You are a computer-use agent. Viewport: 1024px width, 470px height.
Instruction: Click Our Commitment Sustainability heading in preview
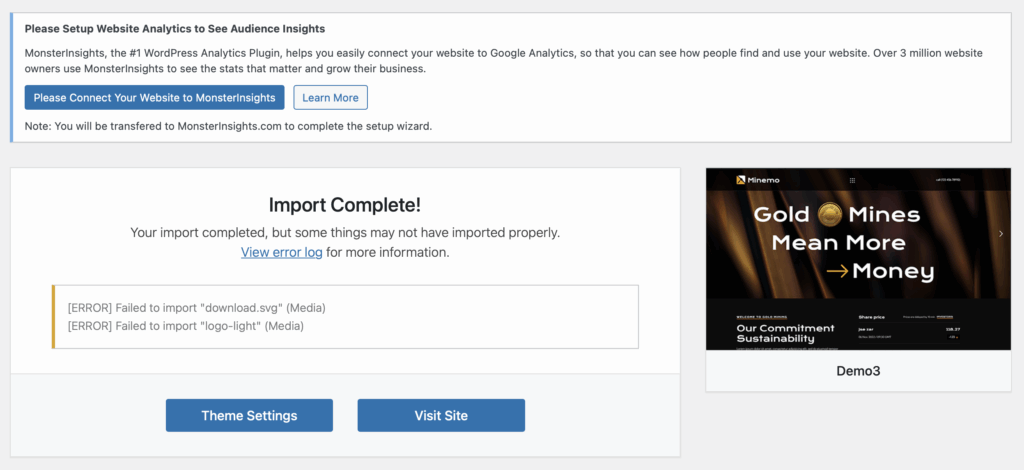786,334
